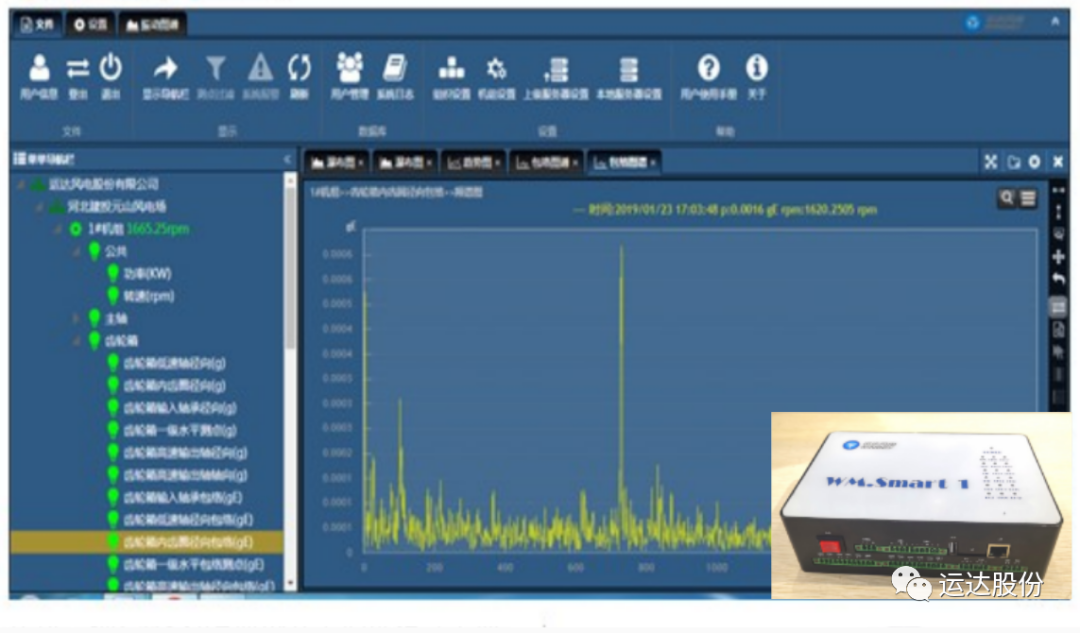Screen dimensions: 1080x633
Task: Click the tallest spectrum peak near 750
Action: (x=622, y=246)
